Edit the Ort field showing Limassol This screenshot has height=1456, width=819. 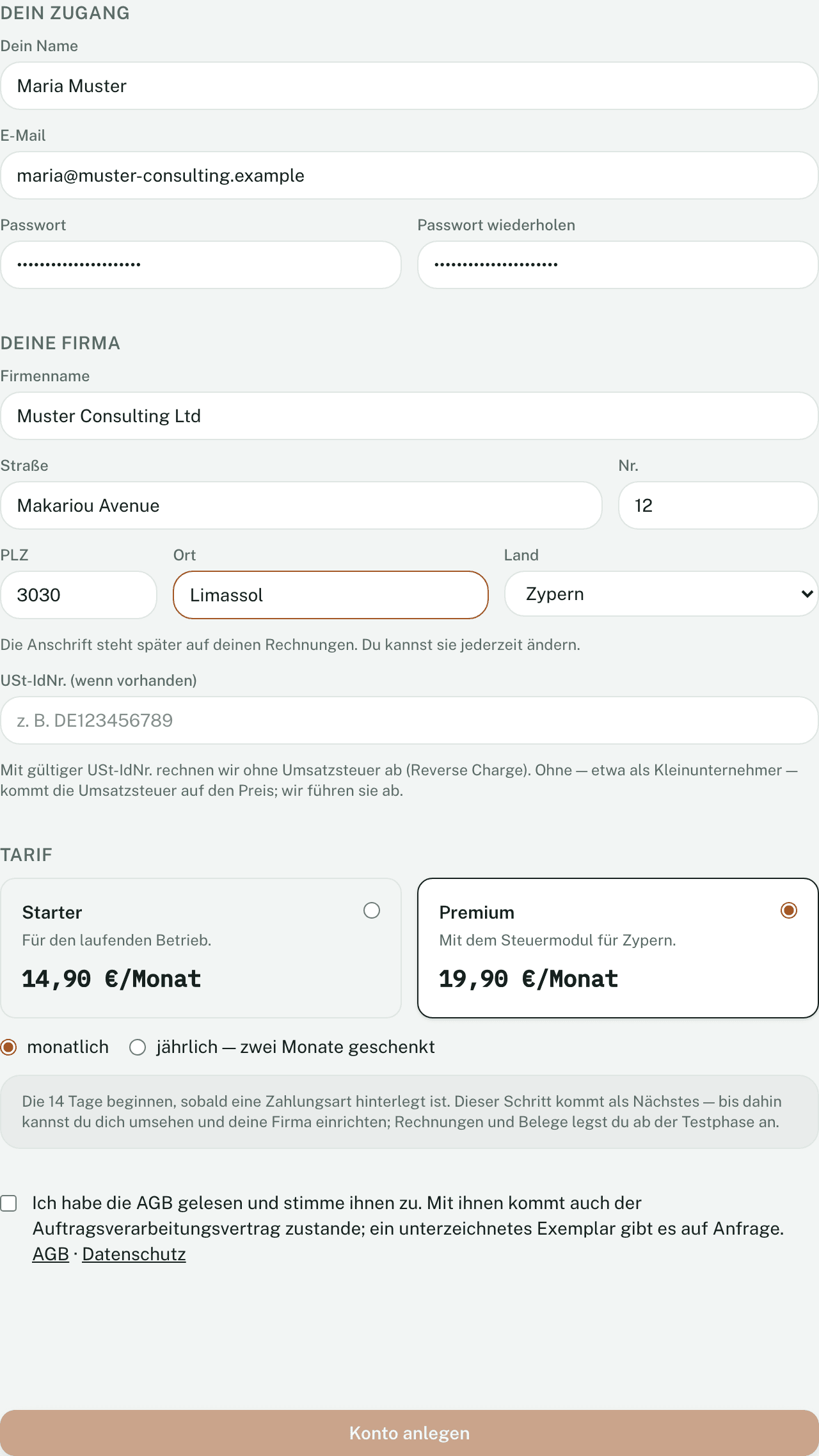[331, 595]
